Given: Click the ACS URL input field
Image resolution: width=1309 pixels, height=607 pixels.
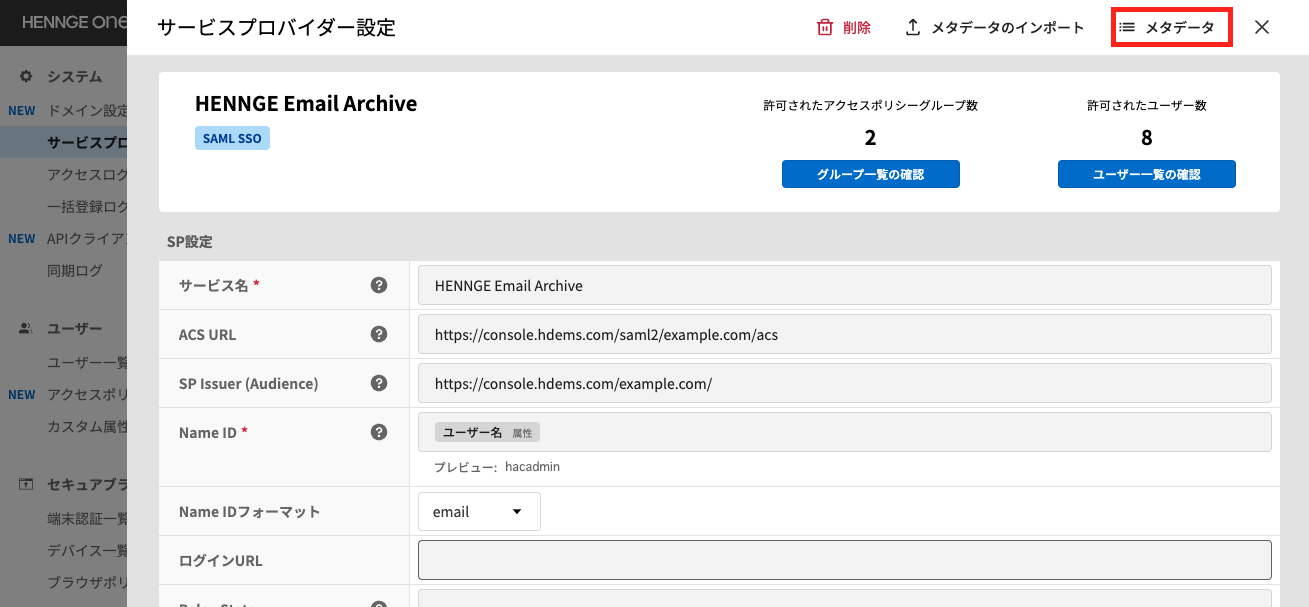Looking at the screenshot, I should (845, 334).
